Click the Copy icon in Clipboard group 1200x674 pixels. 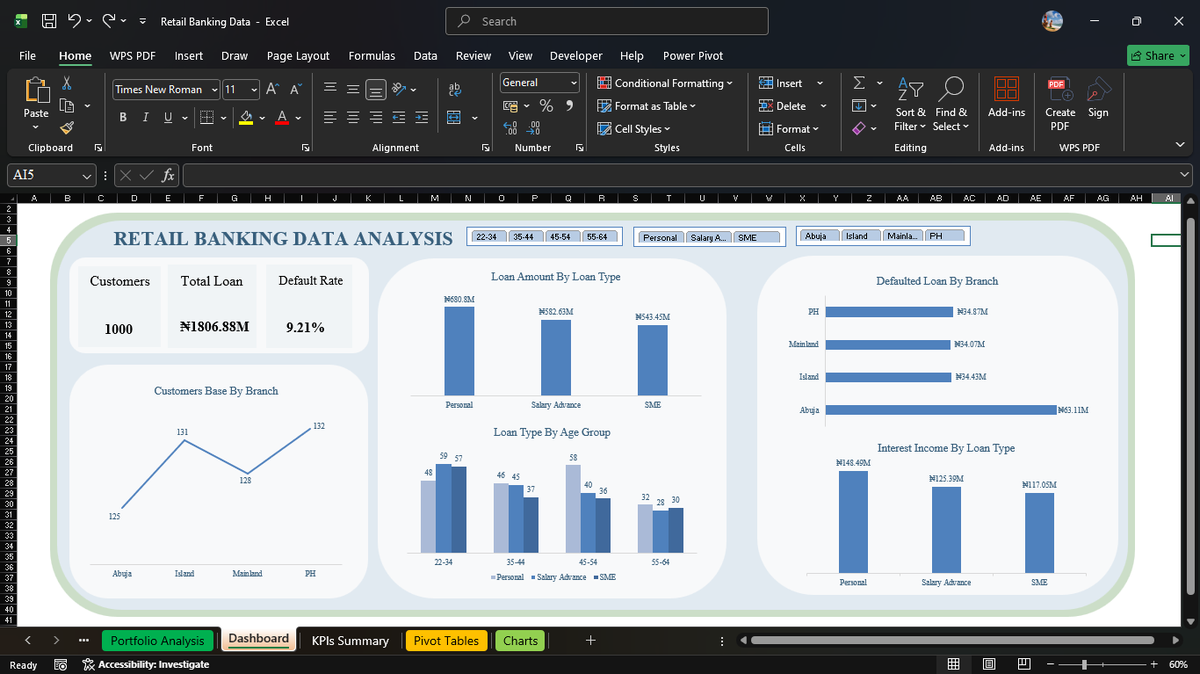[x=67, y=105]
